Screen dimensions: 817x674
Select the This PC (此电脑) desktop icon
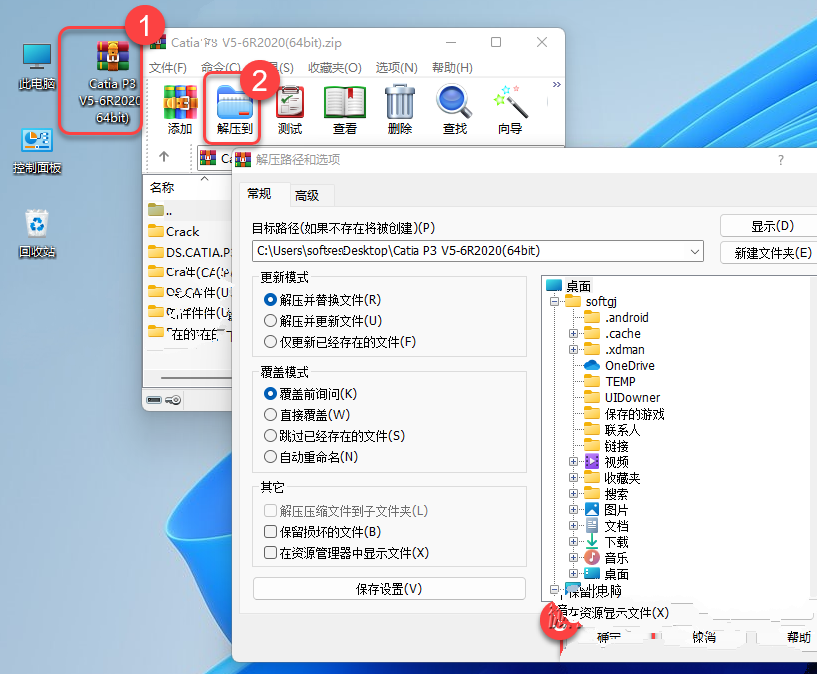tap(36, 67)
